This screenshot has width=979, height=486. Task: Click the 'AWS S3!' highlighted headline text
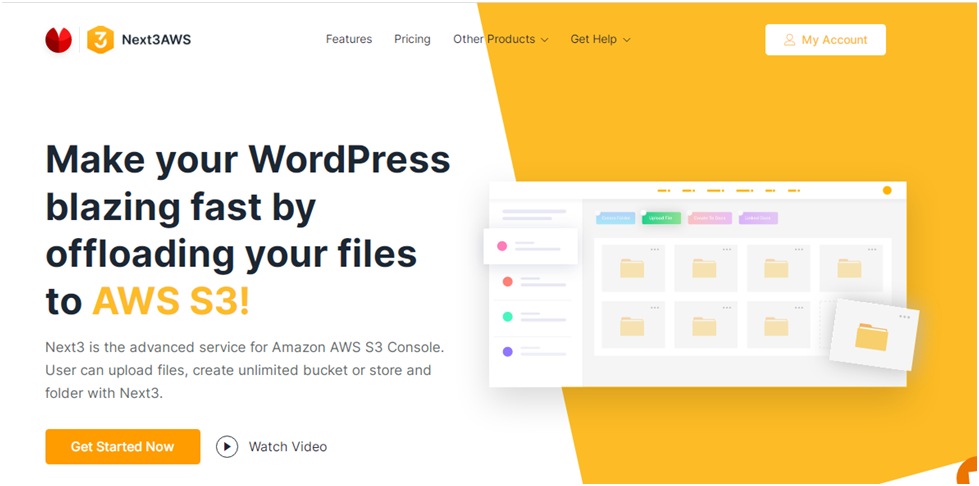[x=170, y=302]
